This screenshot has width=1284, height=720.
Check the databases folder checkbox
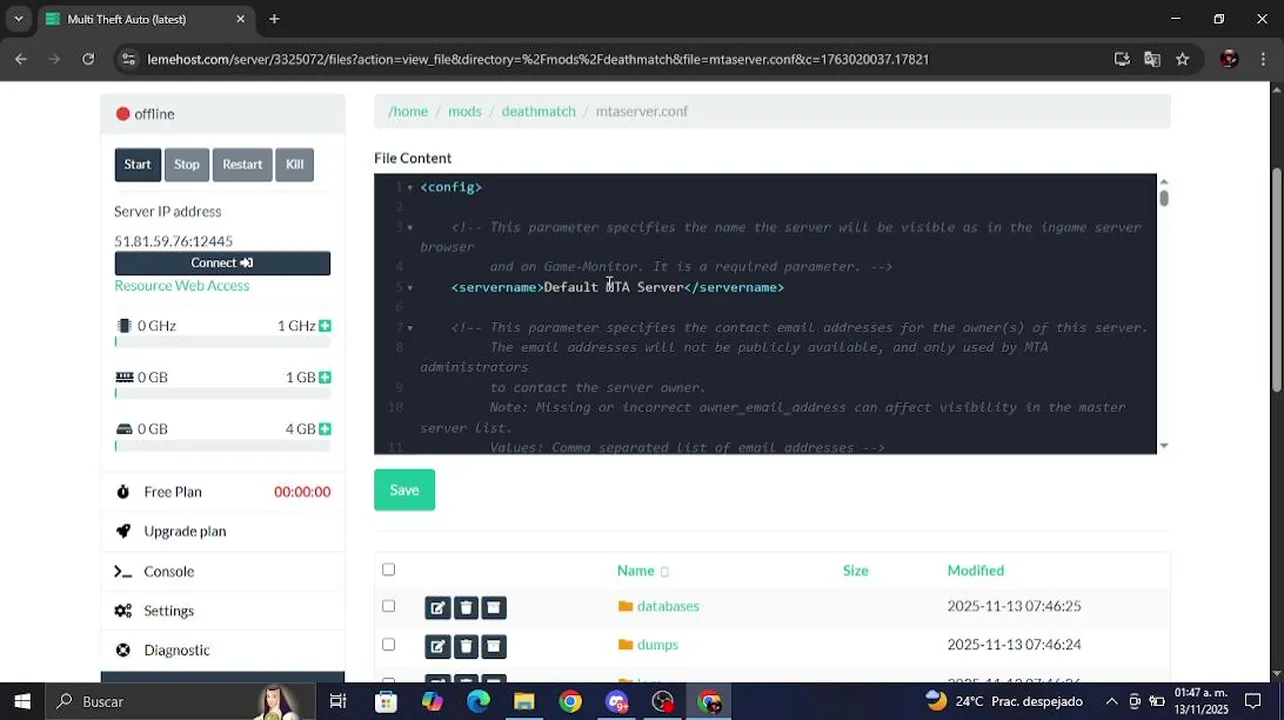click(388, 606)
